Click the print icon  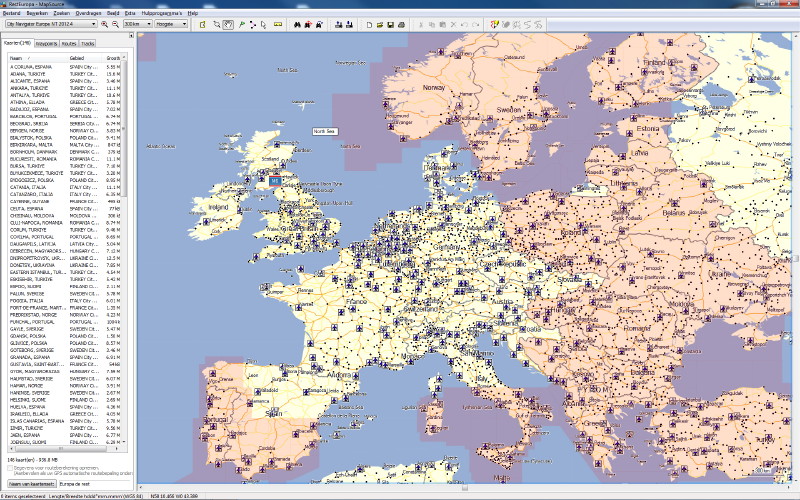tap(402, 24)
